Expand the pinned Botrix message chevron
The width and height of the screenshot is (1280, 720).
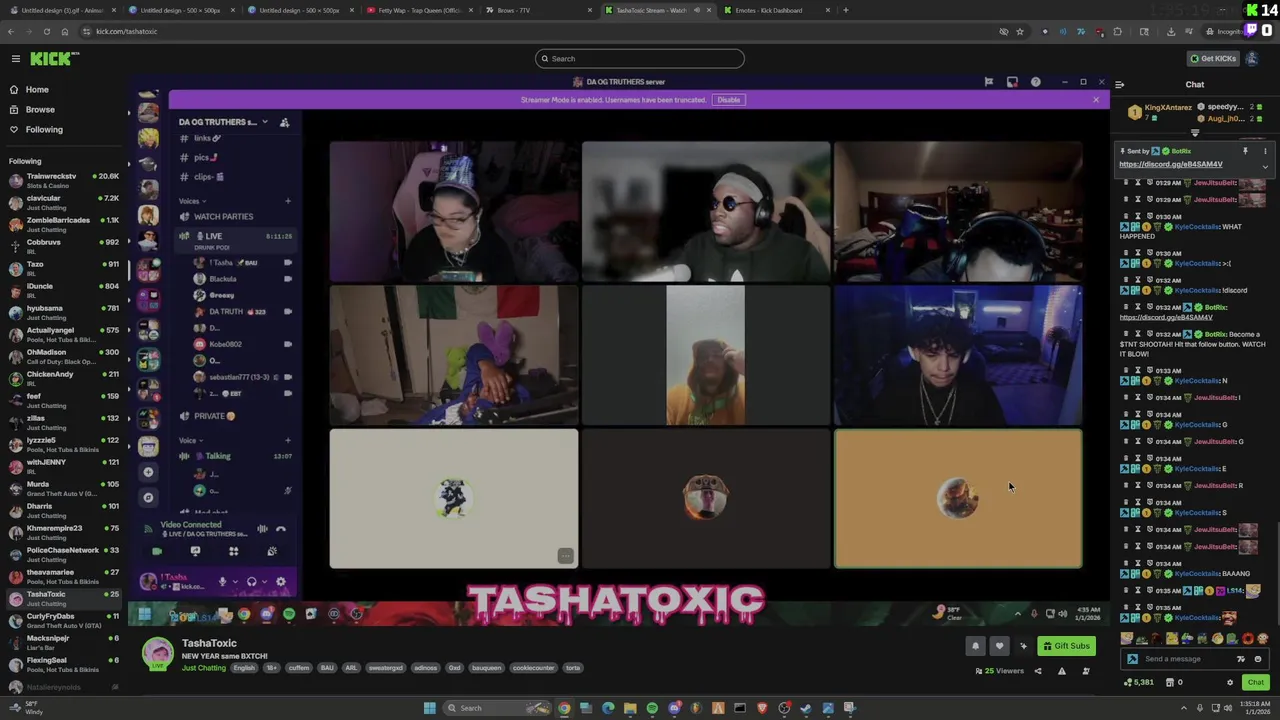[1265, 167]
